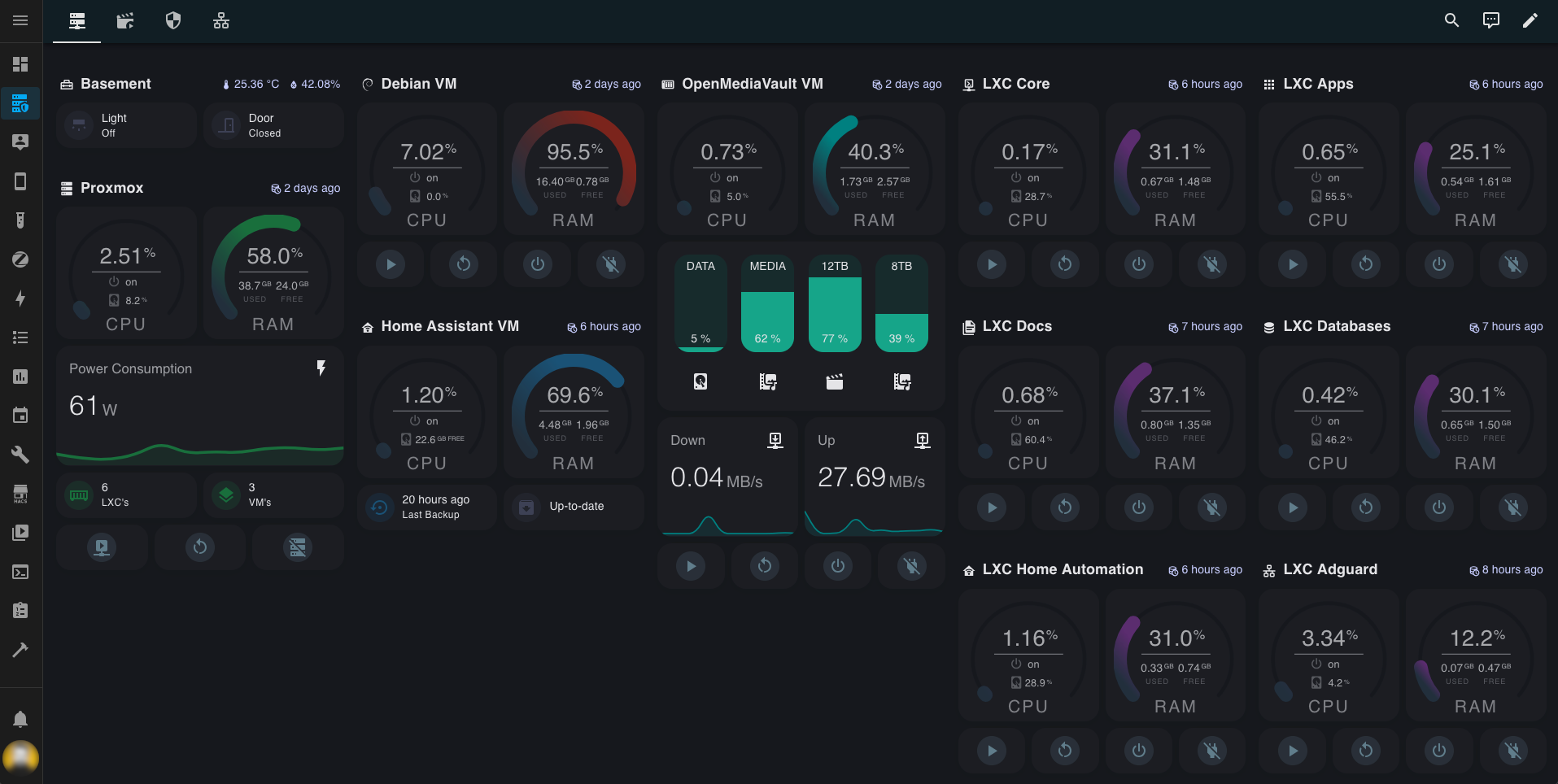Toggle the Basement Light tile
The image size is (1558, 784).
tap(126, 125)
